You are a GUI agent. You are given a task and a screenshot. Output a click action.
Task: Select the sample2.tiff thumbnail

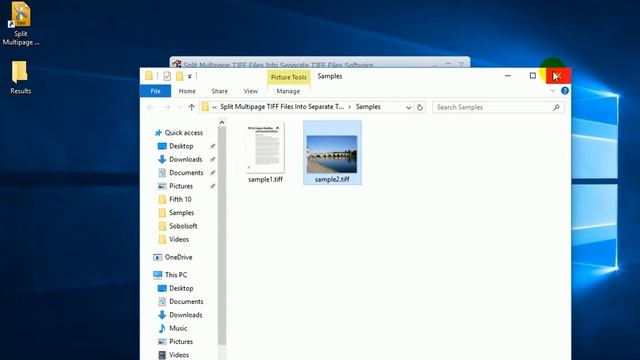tap(332, 154)
